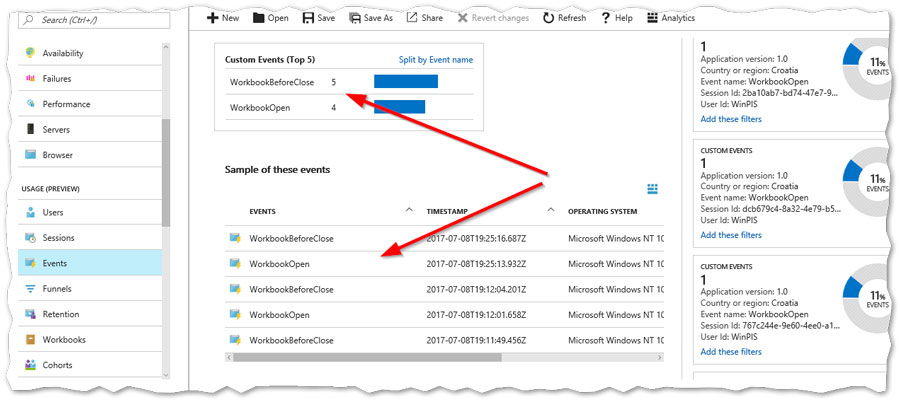Refresh the events view
900x401 pixels.
pyautogui.click(x=565, y=18)
